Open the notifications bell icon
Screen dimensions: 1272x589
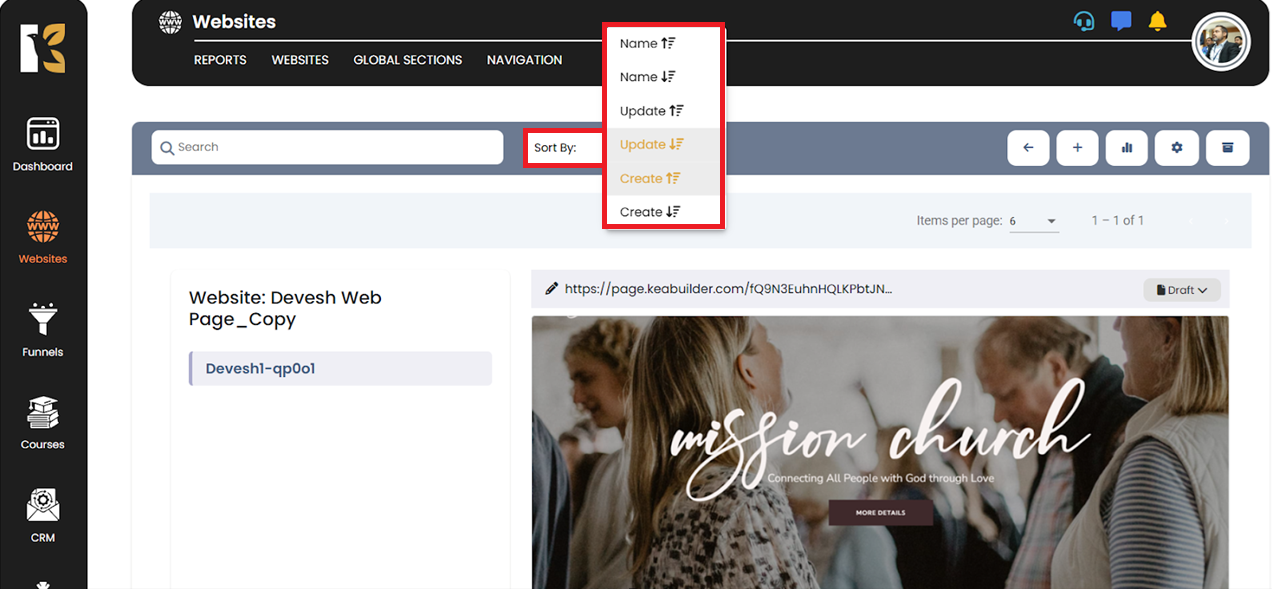[x=1157, y=21]
